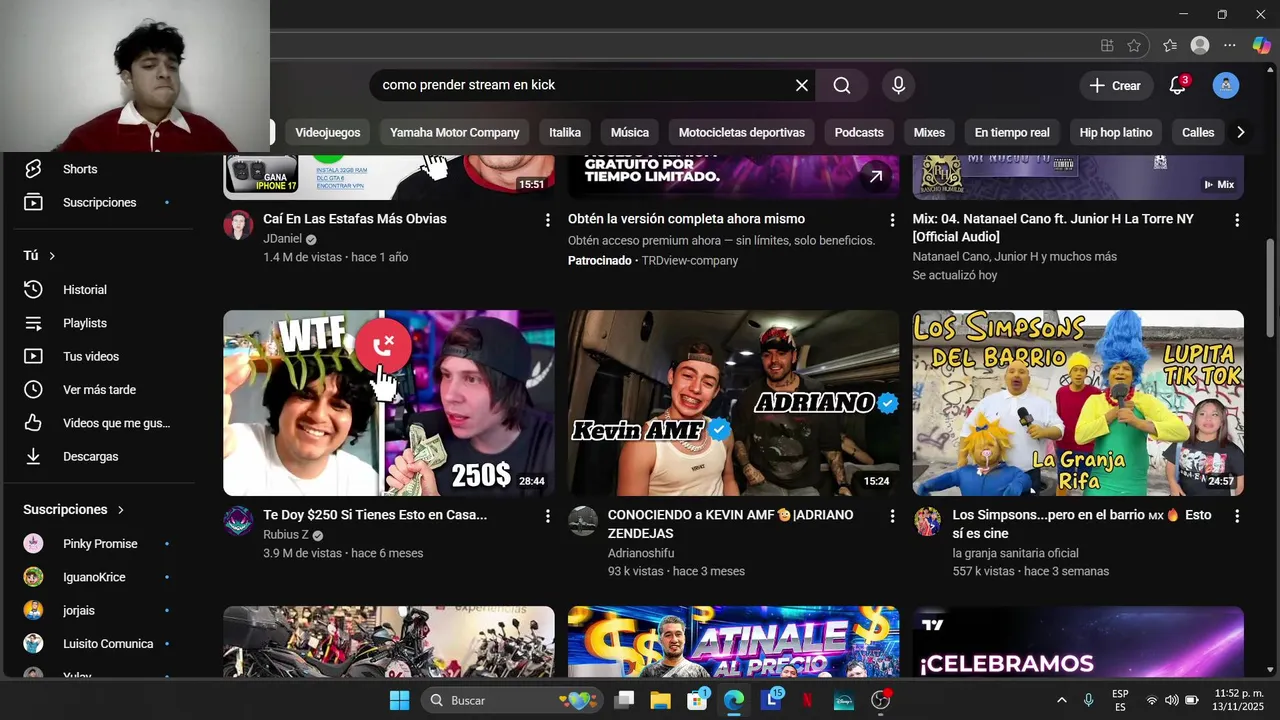Open the notifications bell
This screenshot has width=1280, height=720.
pos(1178,85)
